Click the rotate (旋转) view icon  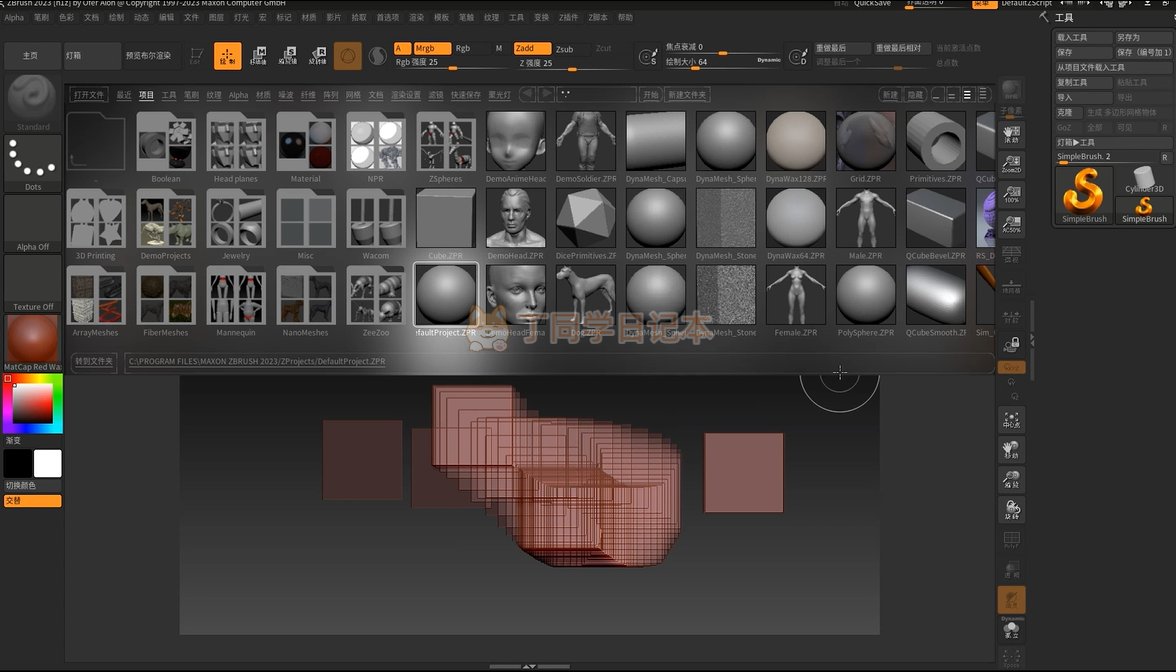(x=1011, y=511)
